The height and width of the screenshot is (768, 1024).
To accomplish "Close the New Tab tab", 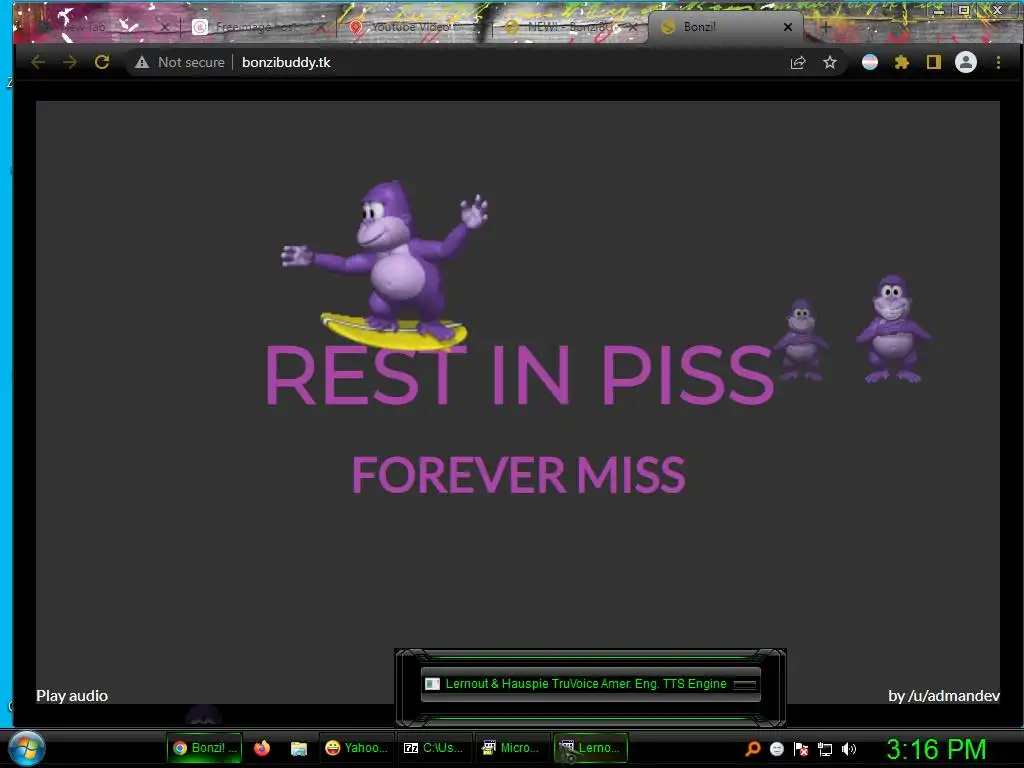I will (165, 27).
